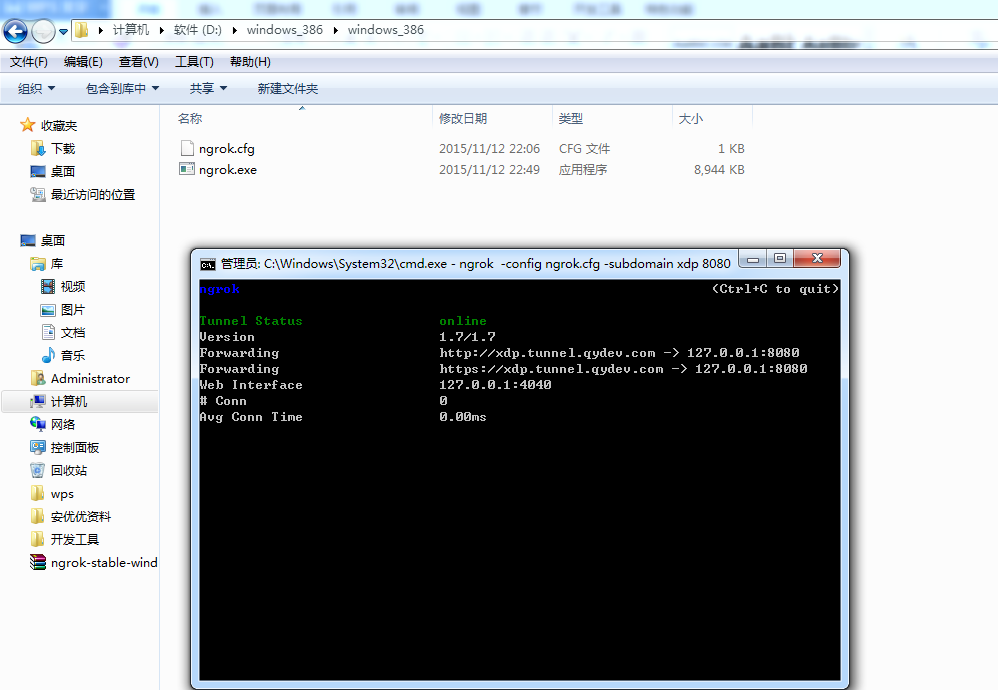This screenshot has width=998, height=690.
Task: Open the 查看(V) menu
Action: pos(139,62)
